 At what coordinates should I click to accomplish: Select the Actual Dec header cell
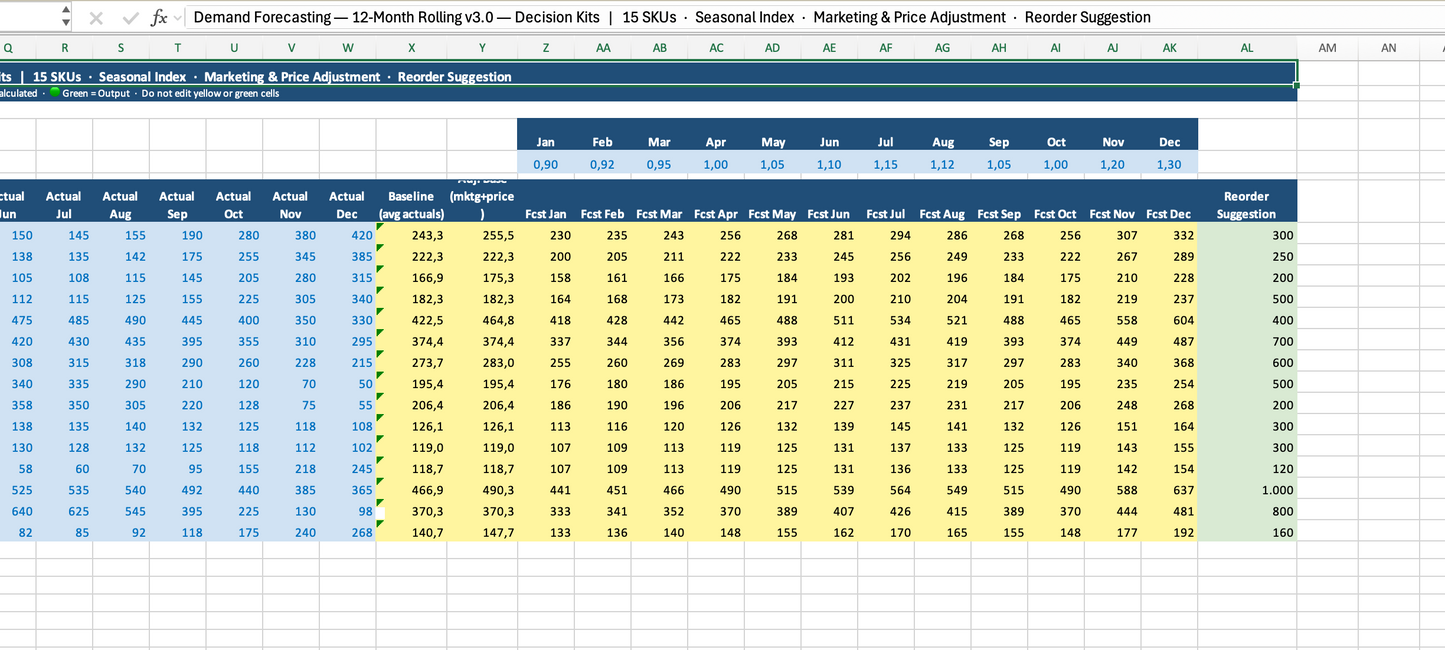point(347,205)
